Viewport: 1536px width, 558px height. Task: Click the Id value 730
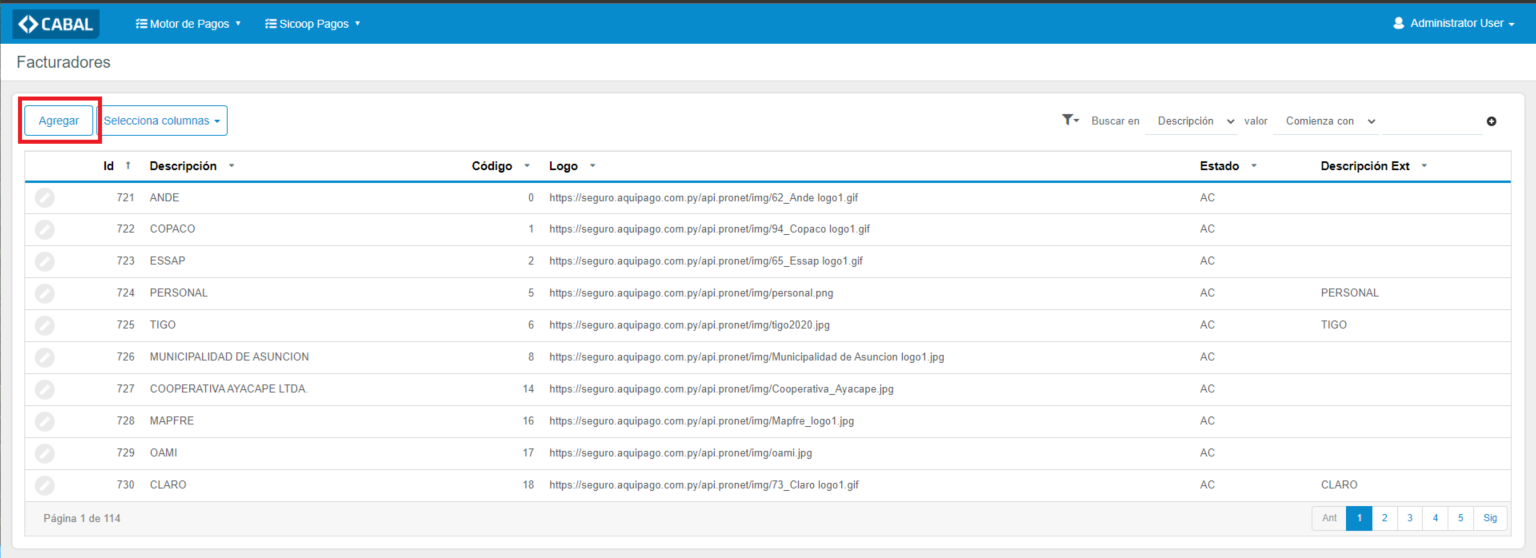(x=125, y=485)
